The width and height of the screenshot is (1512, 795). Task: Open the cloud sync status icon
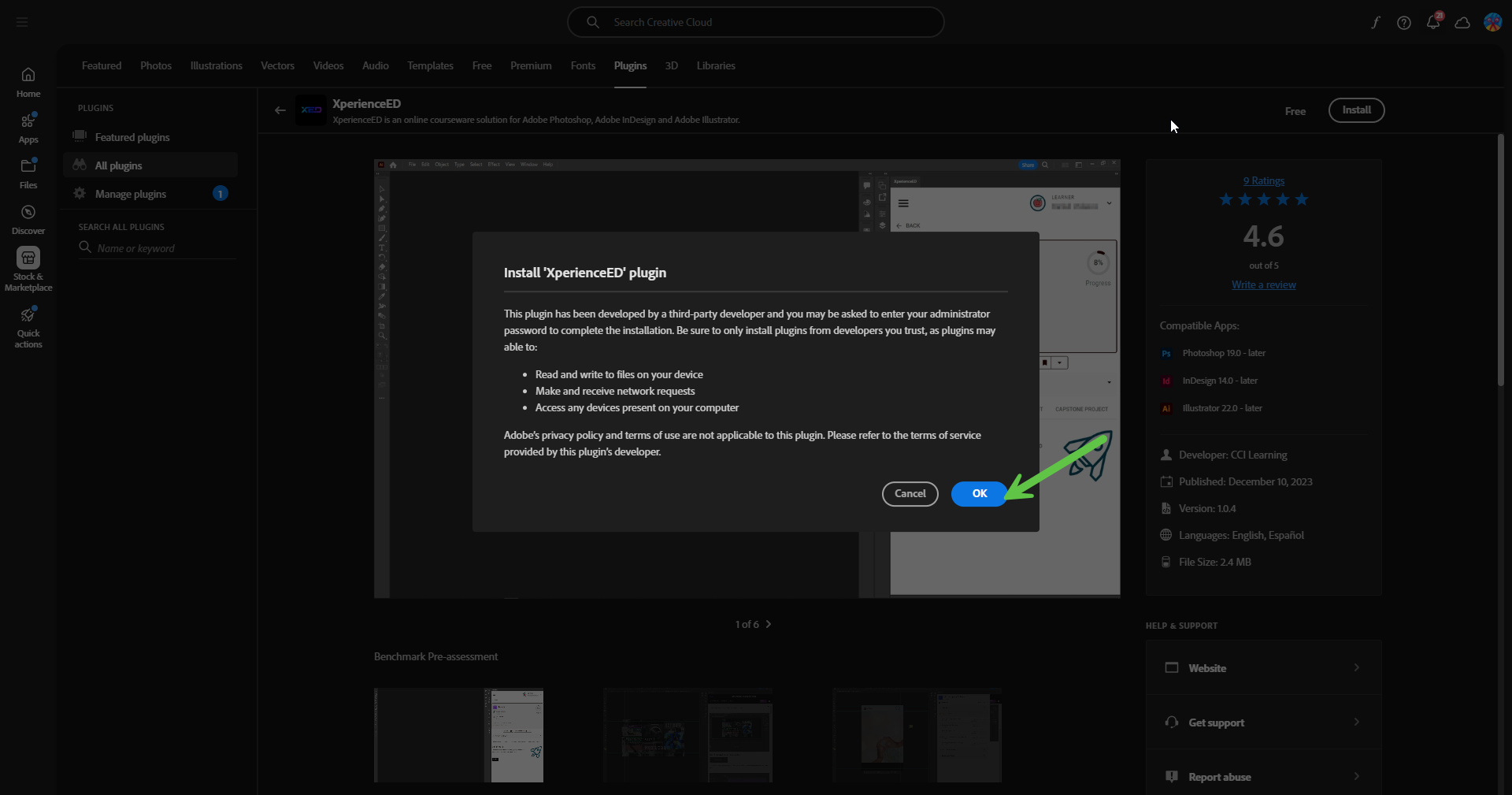[x=1462, y=23]
